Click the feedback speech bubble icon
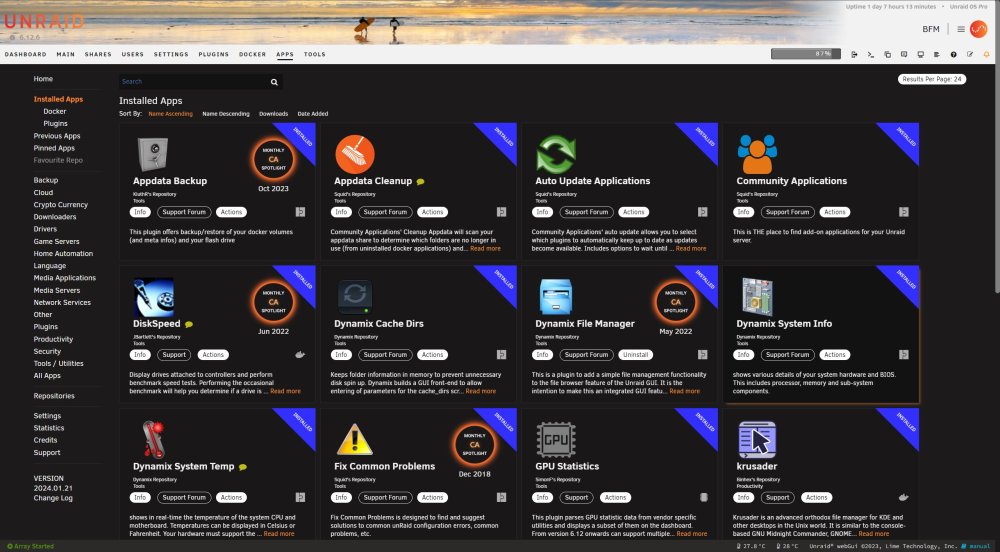1000x552 pixels. tap(904, 55)
